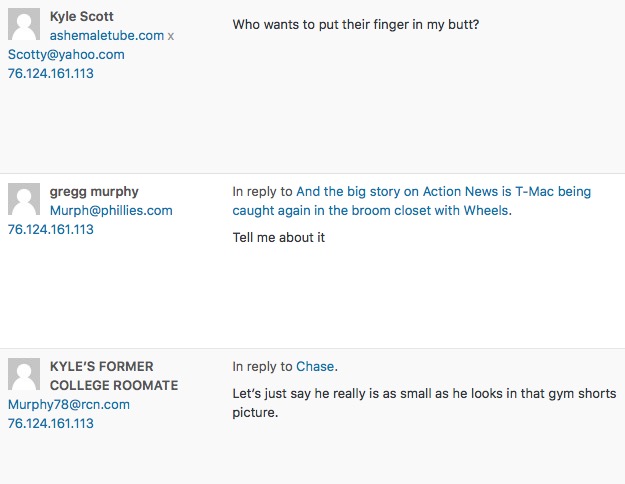The height and width of the screenshot is (484, 625).
Task: Click gregg murphy's avatar placeholder
Action: pyautogui.click(x=24, y=200)
